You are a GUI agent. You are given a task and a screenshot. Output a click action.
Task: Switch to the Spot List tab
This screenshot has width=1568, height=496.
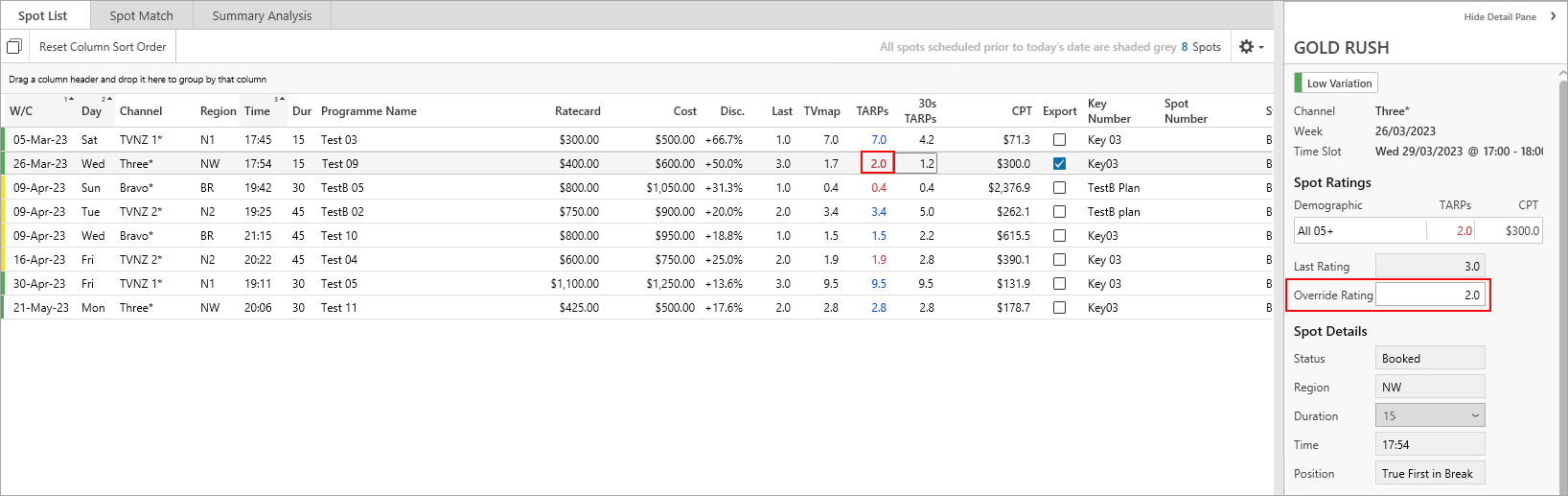(43, 15)
